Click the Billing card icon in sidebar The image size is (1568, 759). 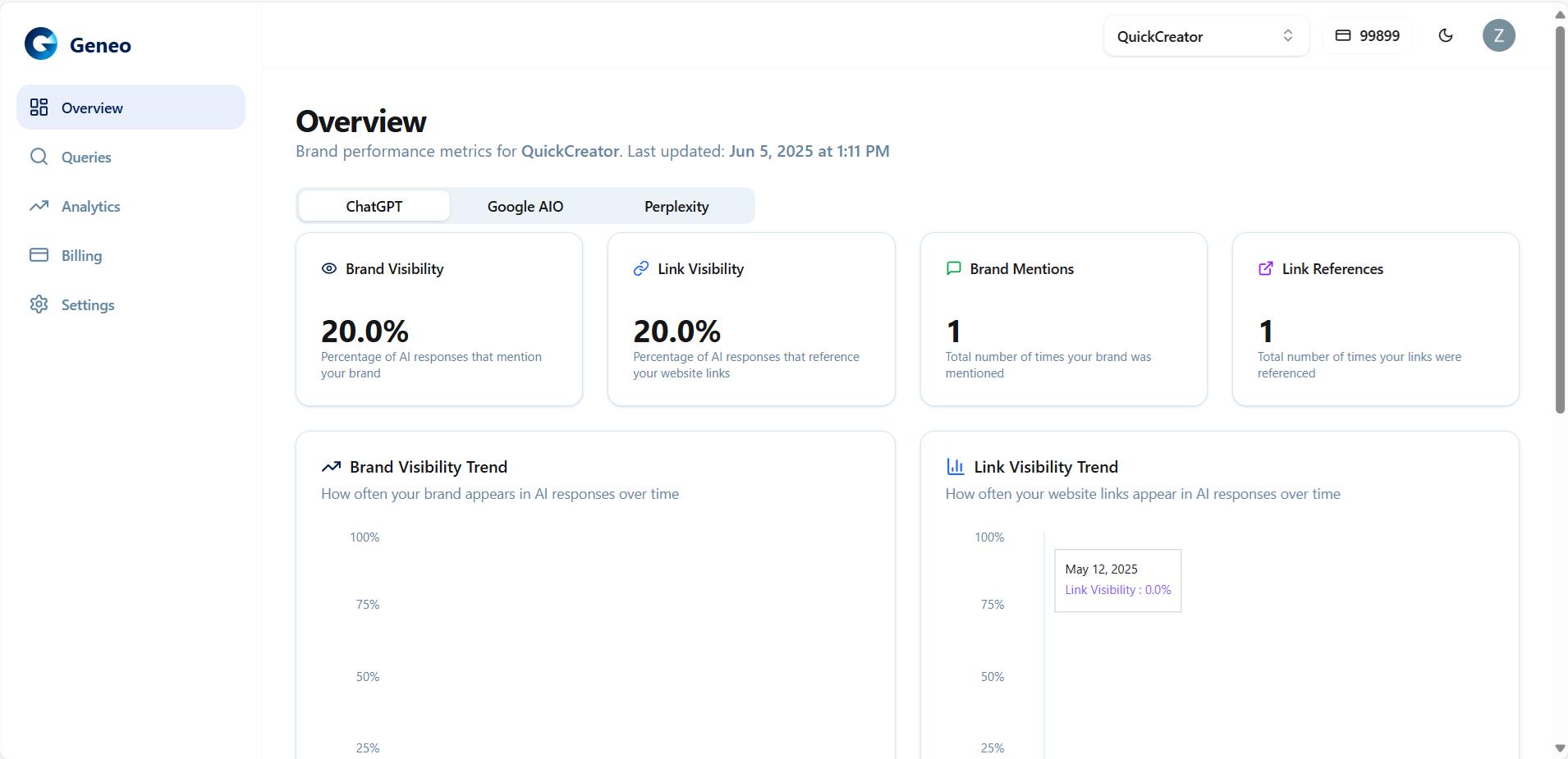[x=39, y=255]
